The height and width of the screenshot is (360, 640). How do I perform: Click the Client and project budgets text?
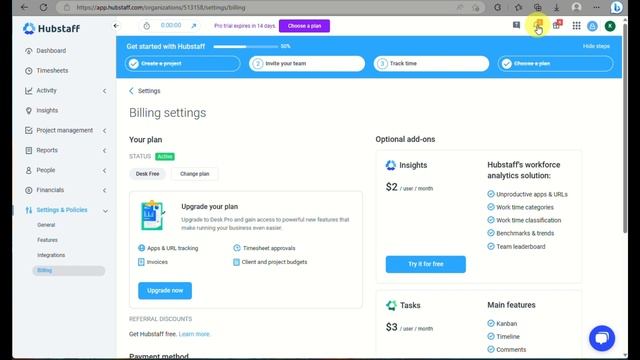(274, 262)
